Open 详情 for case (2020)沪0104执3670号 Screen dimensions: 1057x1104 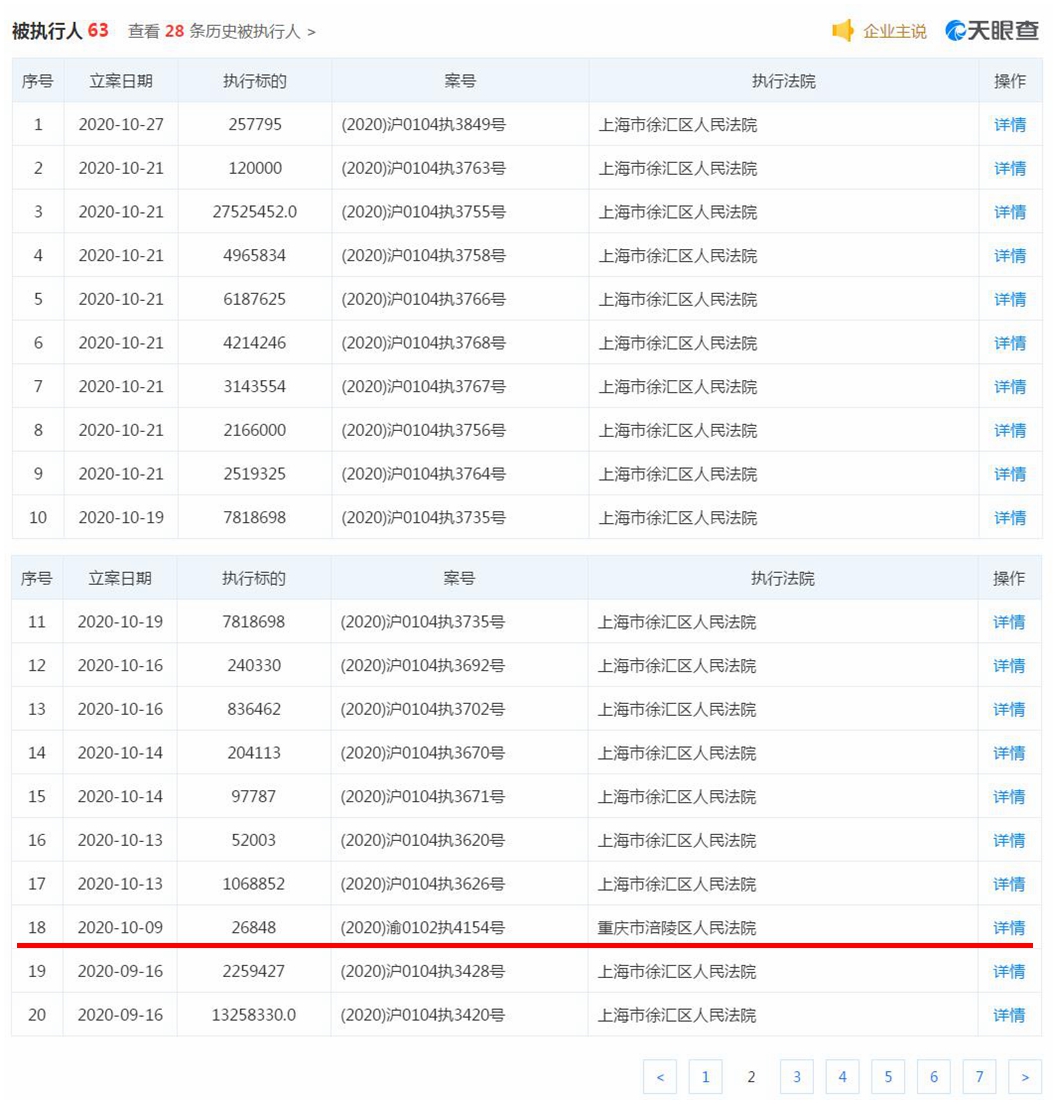(x=1010, y=753)
